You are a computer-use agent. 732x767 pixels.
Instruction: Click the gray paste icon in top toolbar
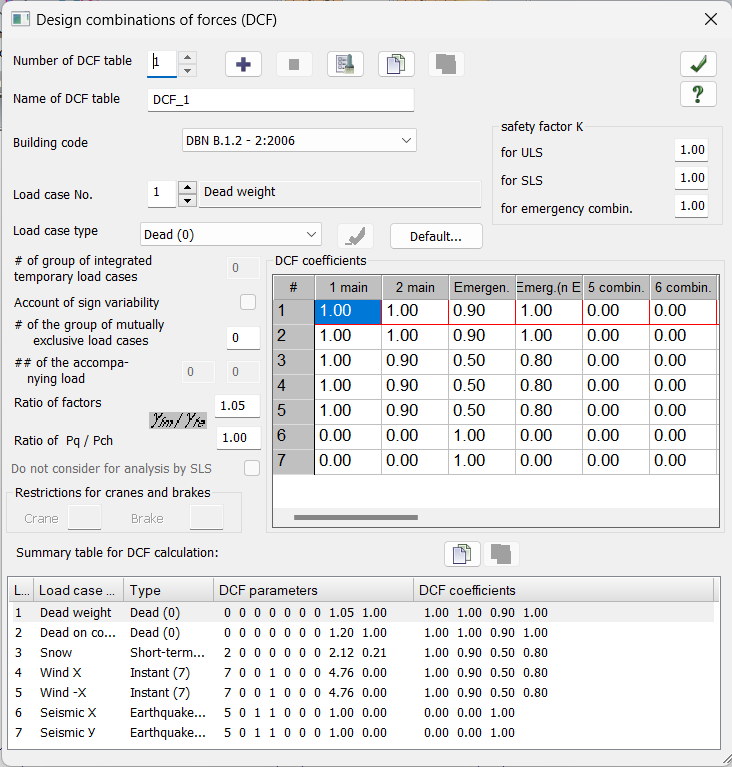coord(447,64)
